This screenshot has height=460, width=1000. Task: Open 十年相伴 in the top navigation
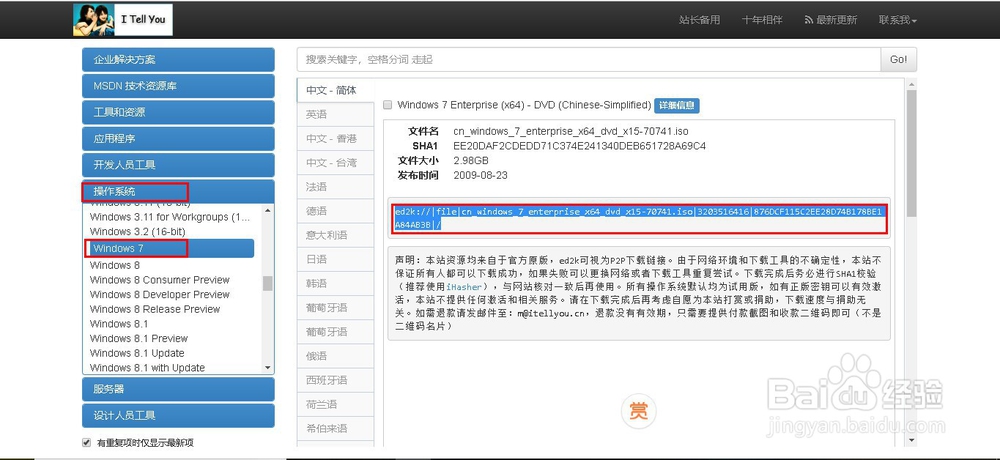762,20
